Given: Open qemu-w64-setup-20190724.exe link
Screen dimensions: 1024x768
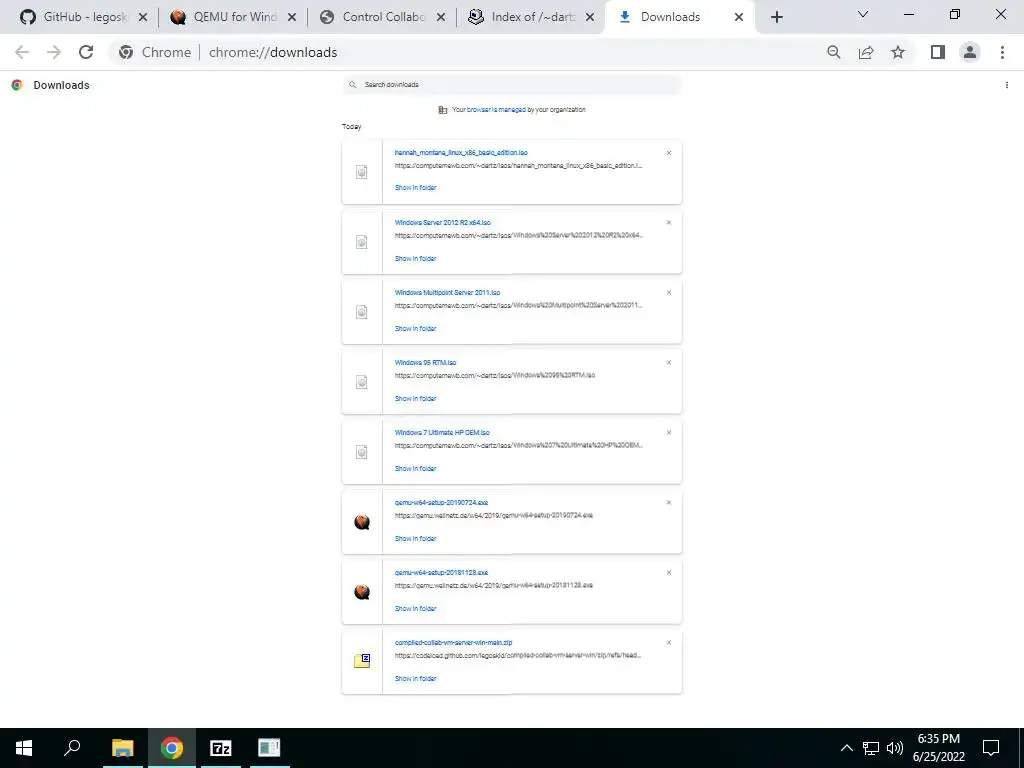Looking at the screenshot, I should [441, 502].
